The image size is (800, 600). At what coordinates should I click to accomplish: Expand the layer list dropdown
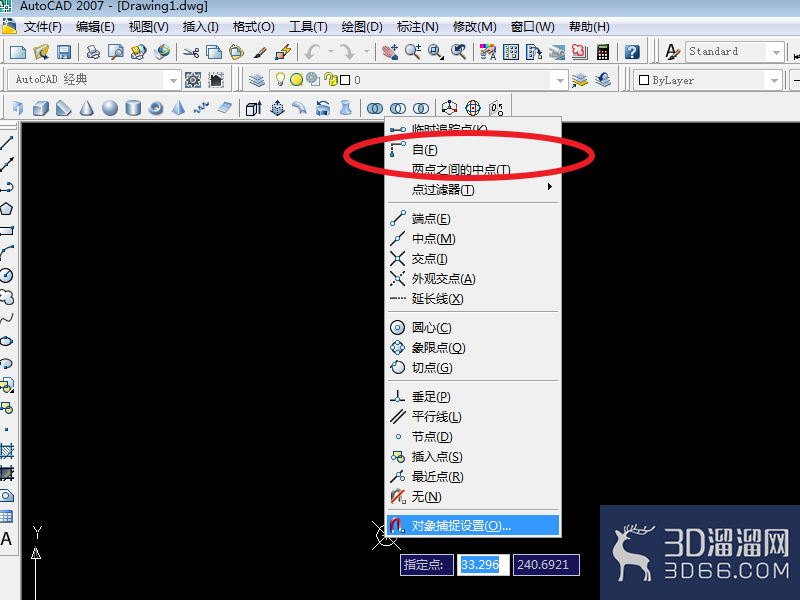coord(560,80)
